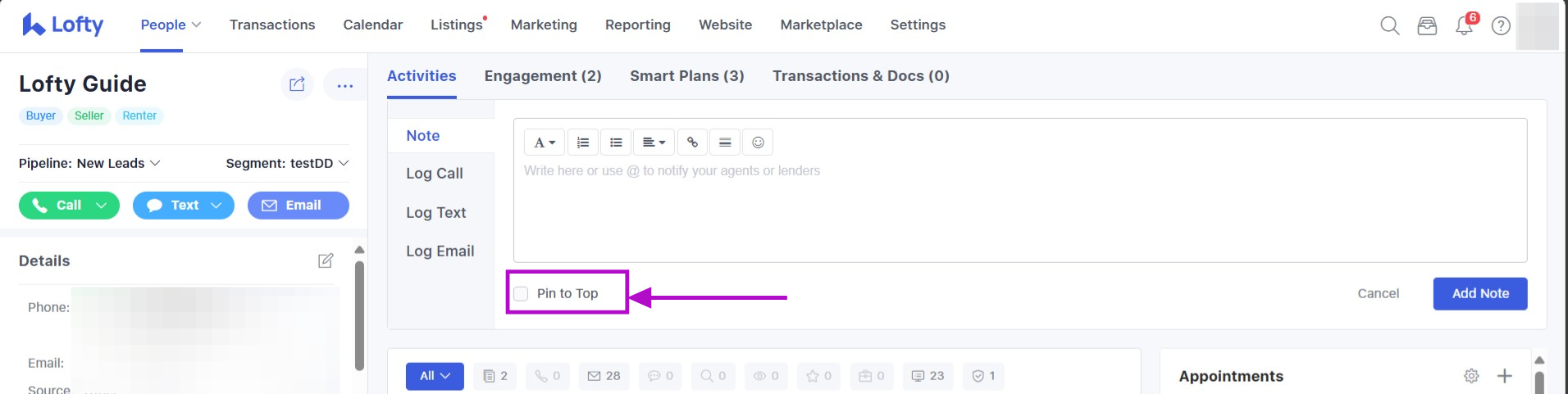Viewport: 1568px width, 394px height.
Task: Click the help question mark icon
Action: (x=1501, y=25)
